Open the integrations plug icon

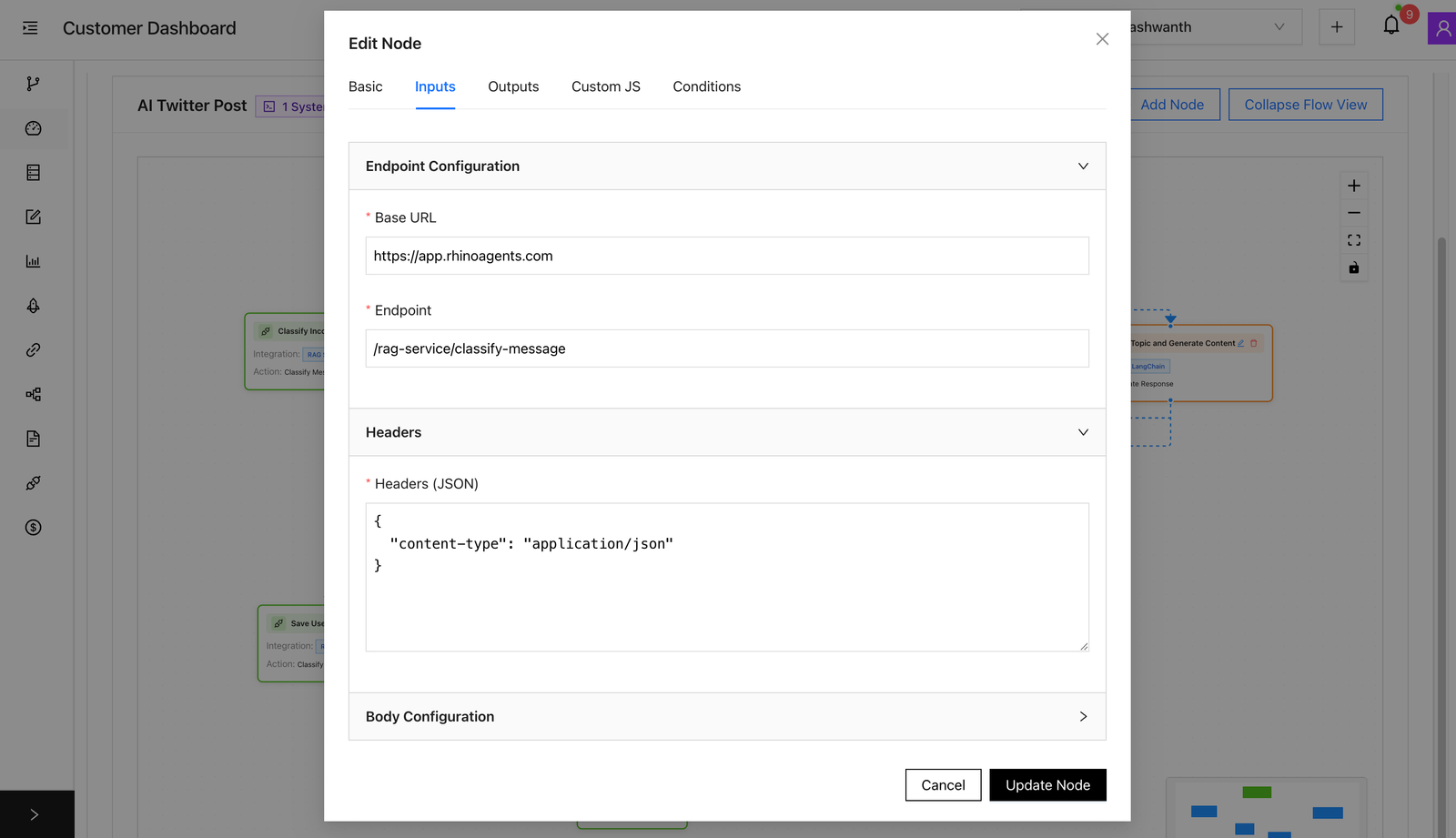tap(34, 482)
